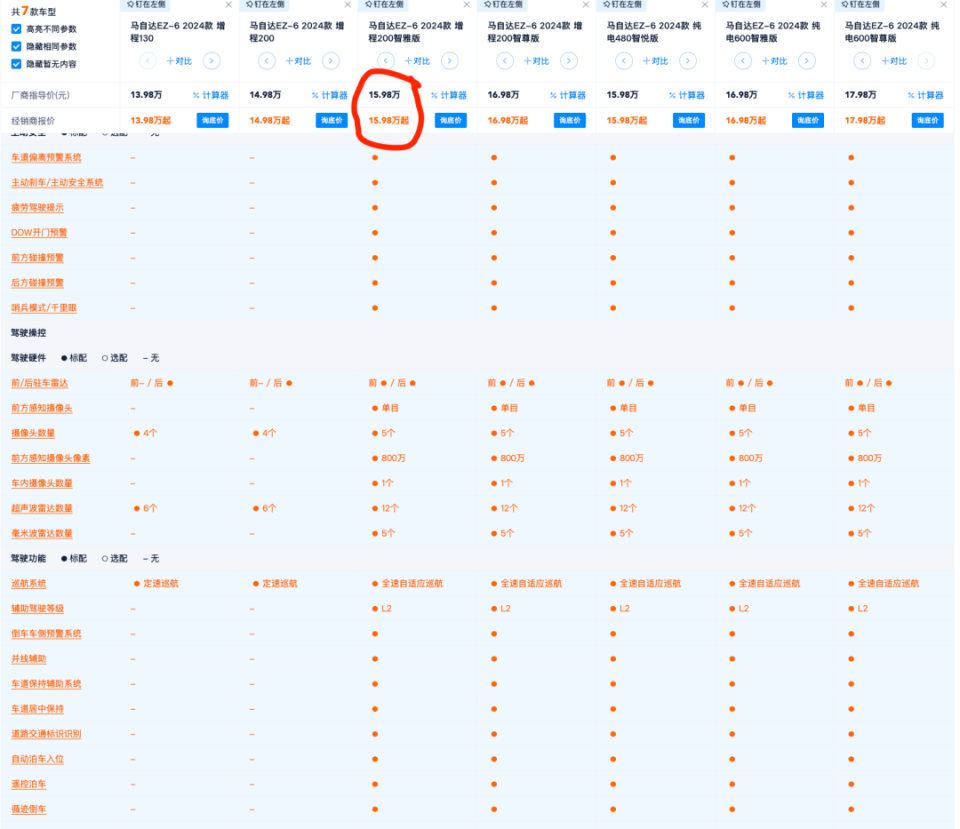Click left arrow under 纯电480智悦版
Screen dimensions: 960x829
coord(624,61)
